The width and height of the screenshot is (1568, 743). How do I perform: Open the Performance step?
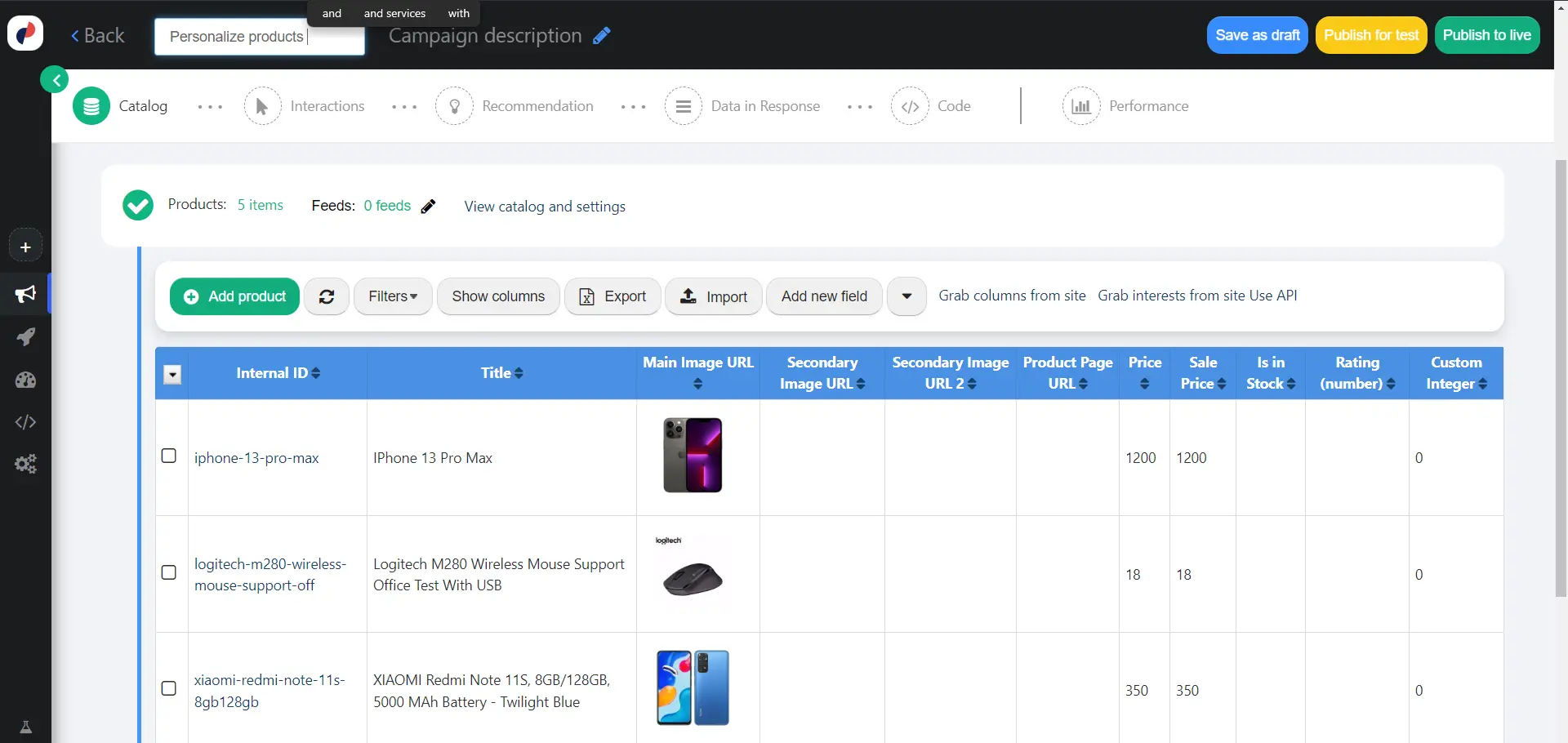(x=1125, y=106)
